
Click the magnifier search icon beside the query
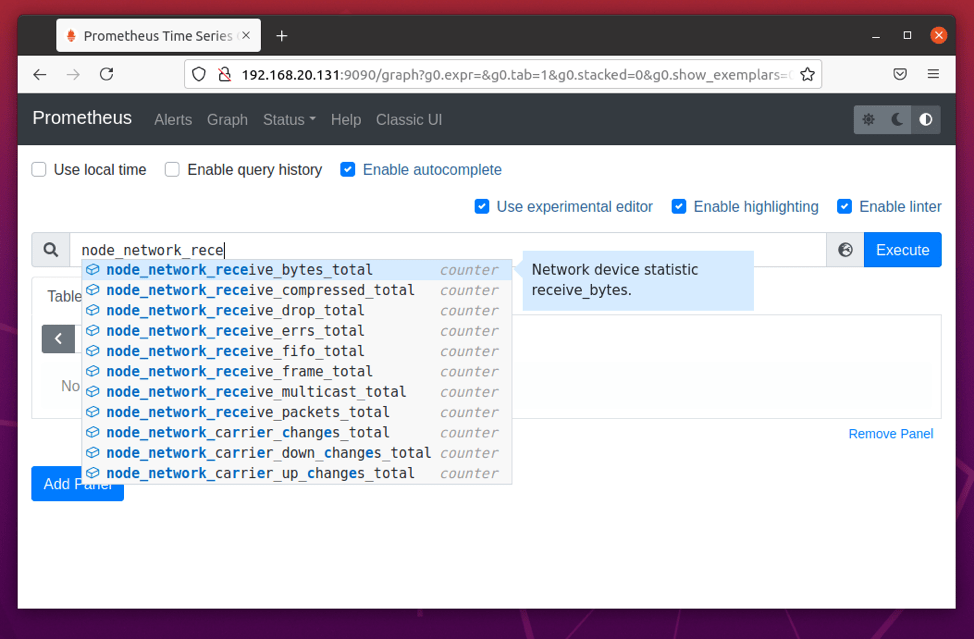coord(51,250)
